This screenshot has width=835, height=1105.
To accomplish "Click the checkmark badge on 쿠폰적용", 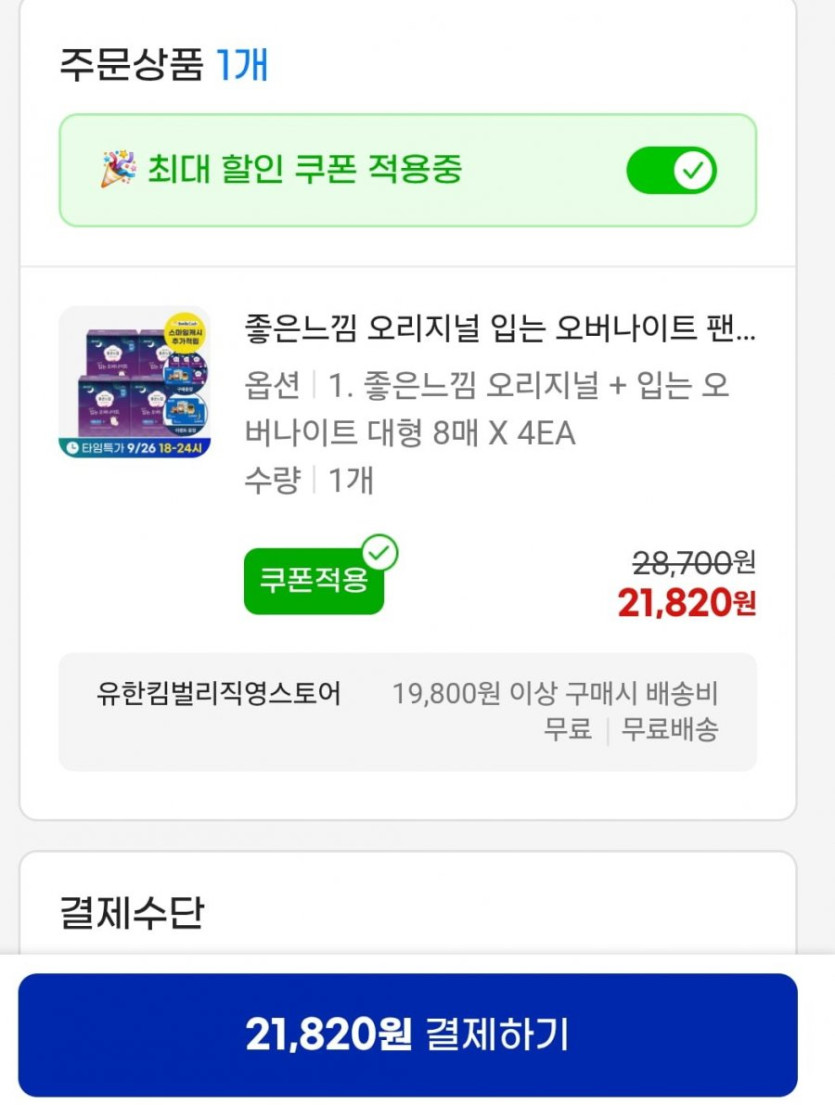I will [379, 551].
